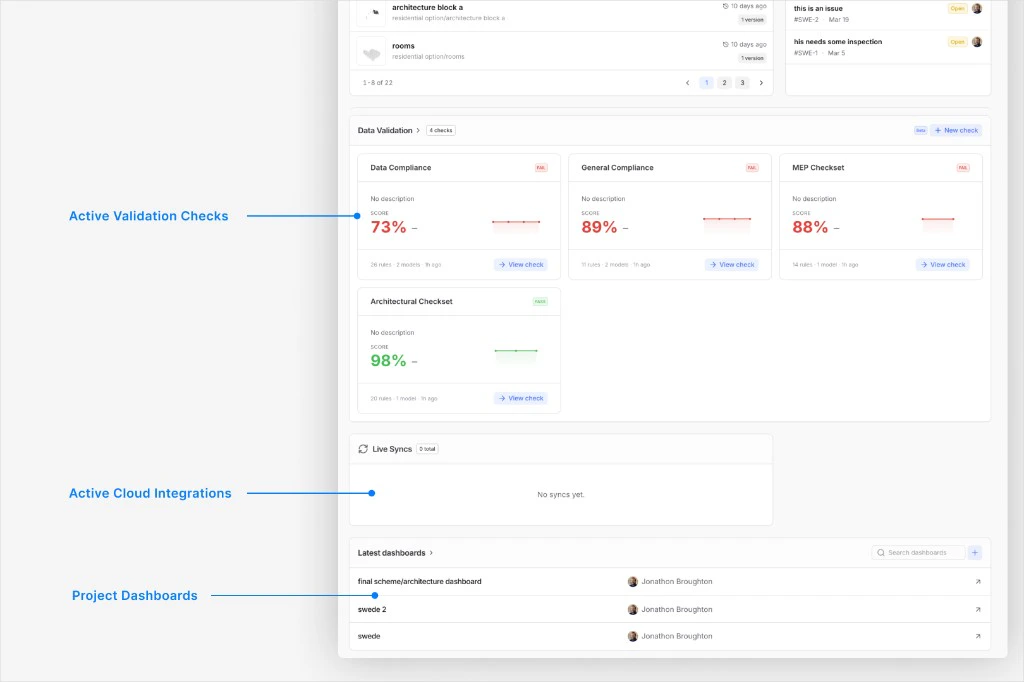Go to the next models page arrow
This screenshot has width=1024, height=682.
coord(761,83)
